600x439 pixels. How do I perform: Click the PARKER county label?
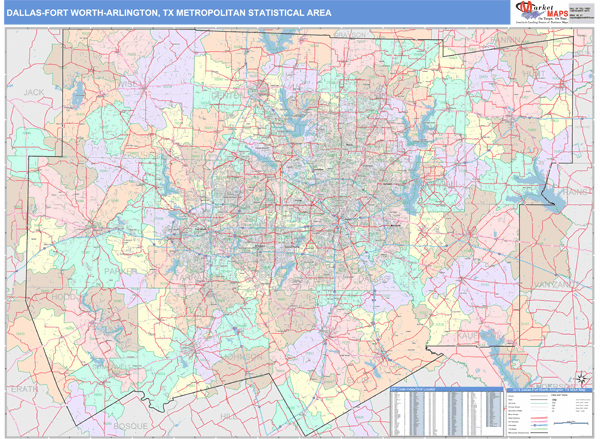(121, 271)
